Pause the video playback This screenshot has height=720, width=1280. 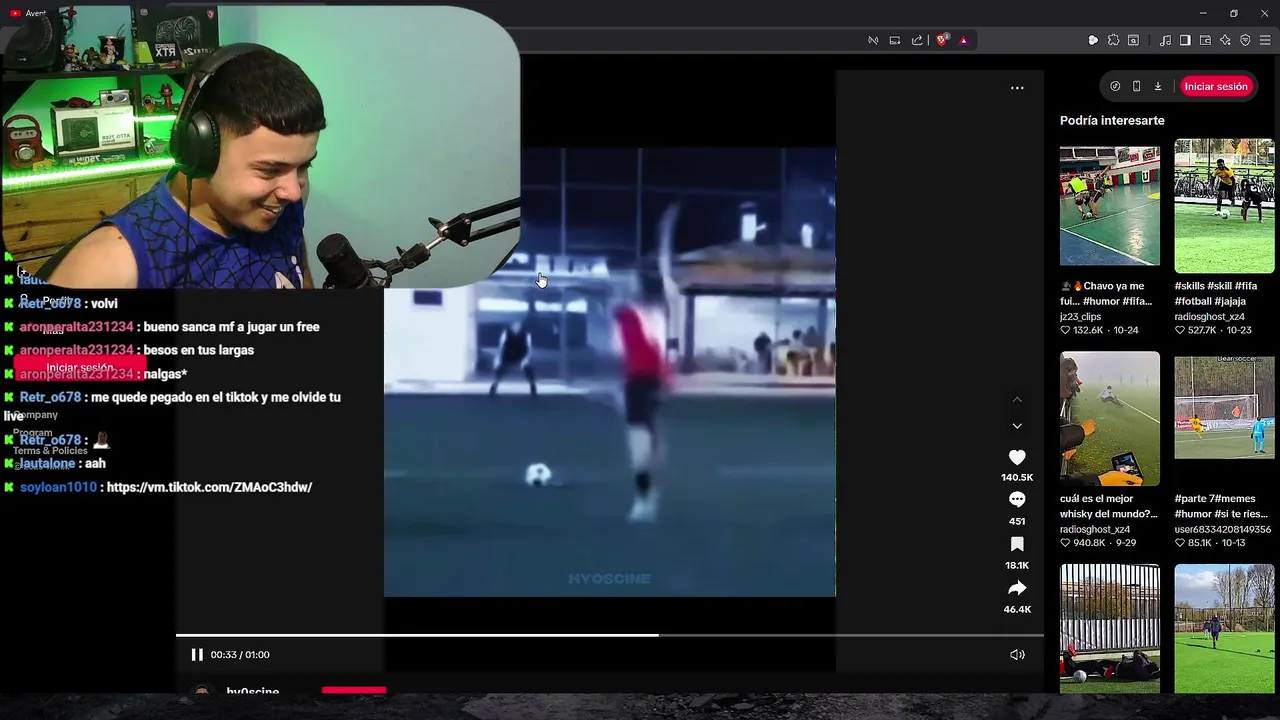[197, 655]
